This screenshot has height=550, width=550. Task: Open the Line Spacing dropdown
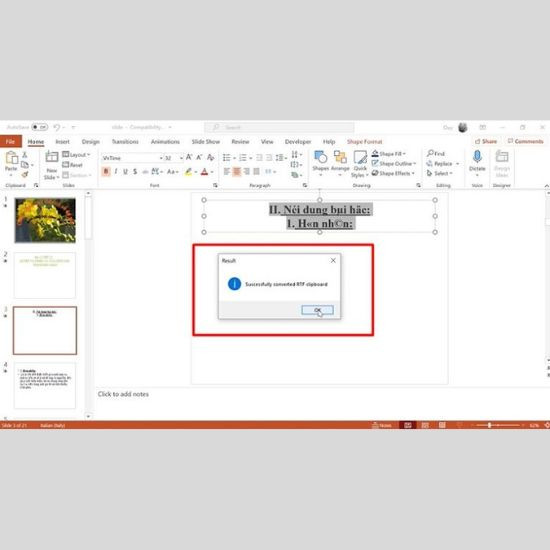pos(281,158)
